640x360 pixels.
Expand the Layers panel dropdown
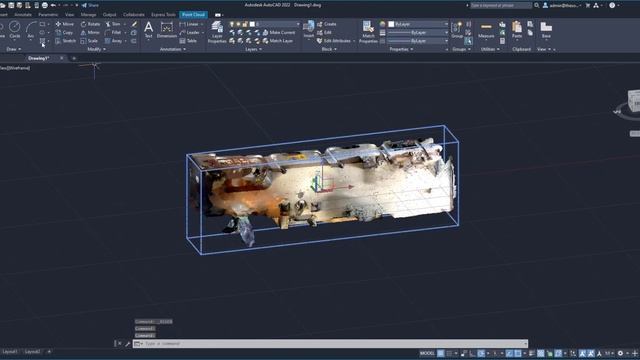coord(253,49)
